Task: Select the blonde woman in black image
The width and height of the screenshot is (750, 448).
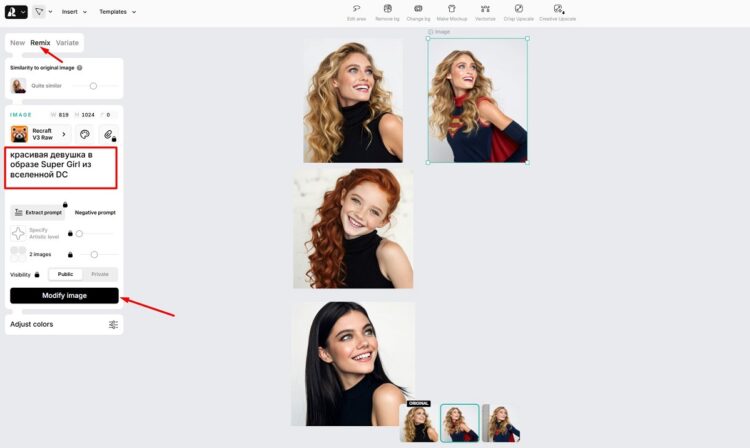Action: pyautogui.click(x=353, y=101)
